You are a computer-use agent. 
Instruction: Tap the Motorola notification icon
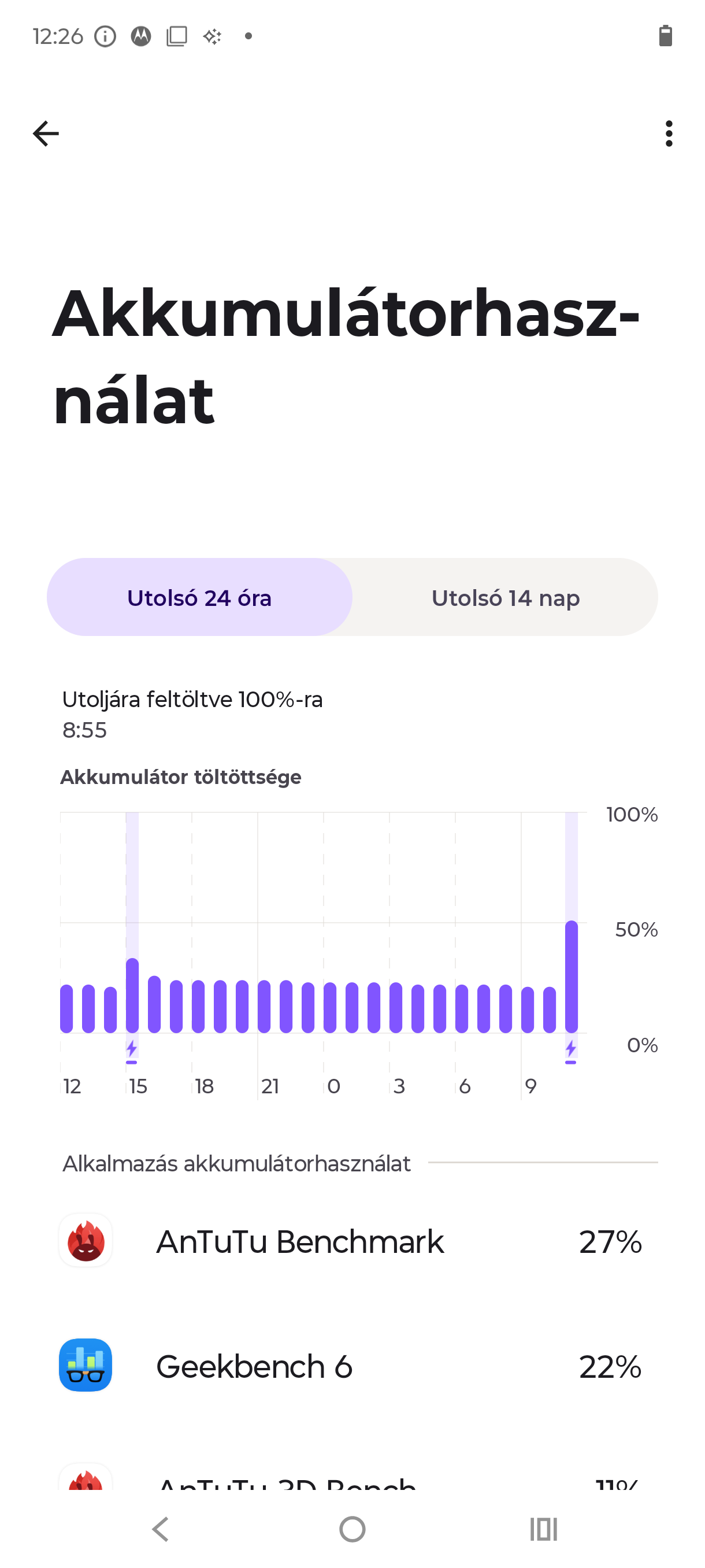[x=141, y=36]
